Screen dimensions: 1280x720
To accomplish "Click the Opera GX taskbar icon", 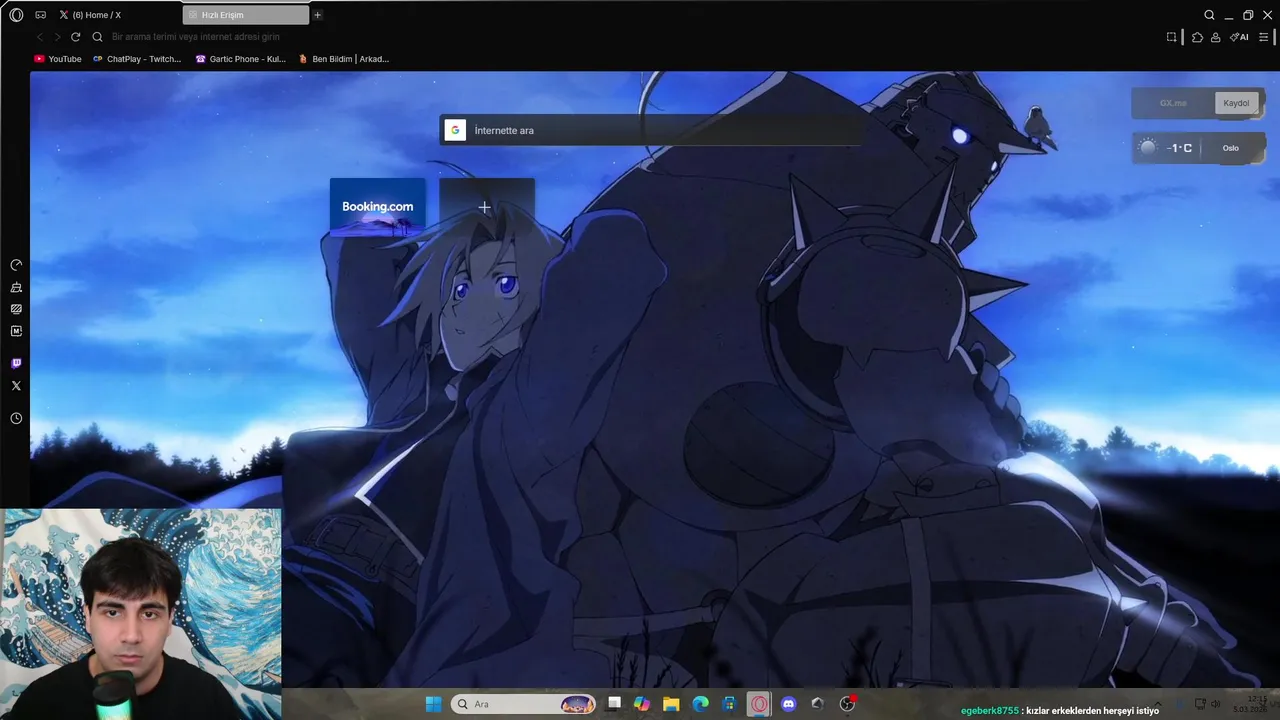I will tap(759, 704).
